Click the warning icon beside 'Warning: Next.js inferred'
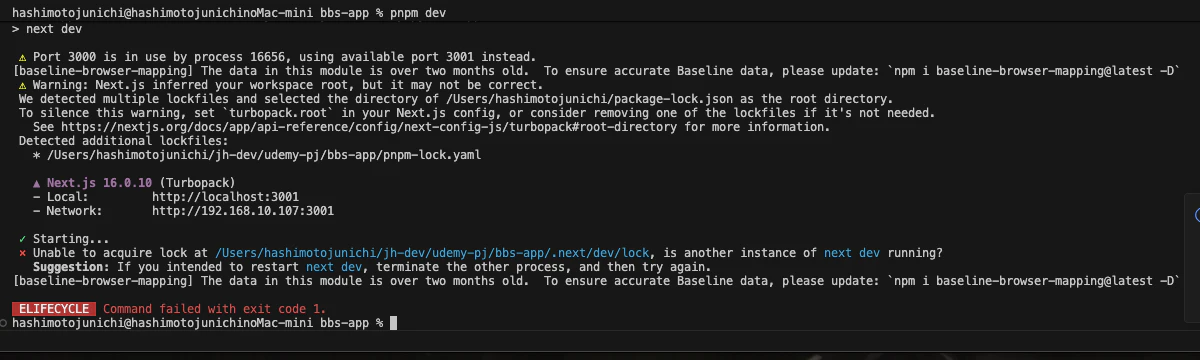The height and width of the screenshot is (360, 1200). 23,85
